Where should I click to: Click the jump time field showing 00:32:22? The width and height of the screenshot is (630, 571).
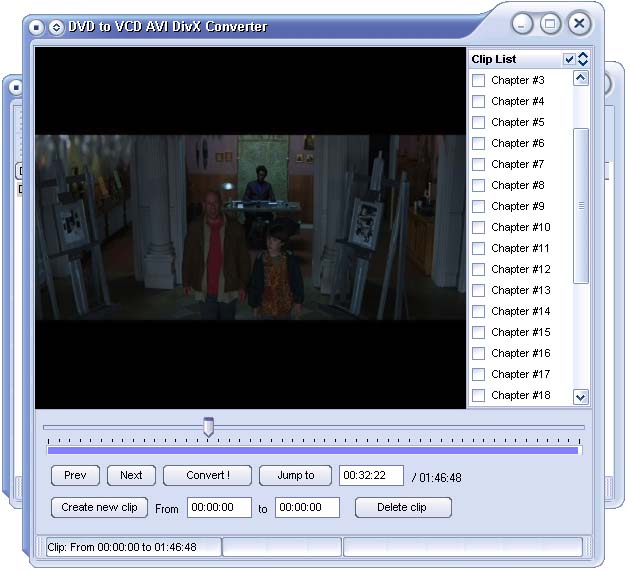click(371, 475)
